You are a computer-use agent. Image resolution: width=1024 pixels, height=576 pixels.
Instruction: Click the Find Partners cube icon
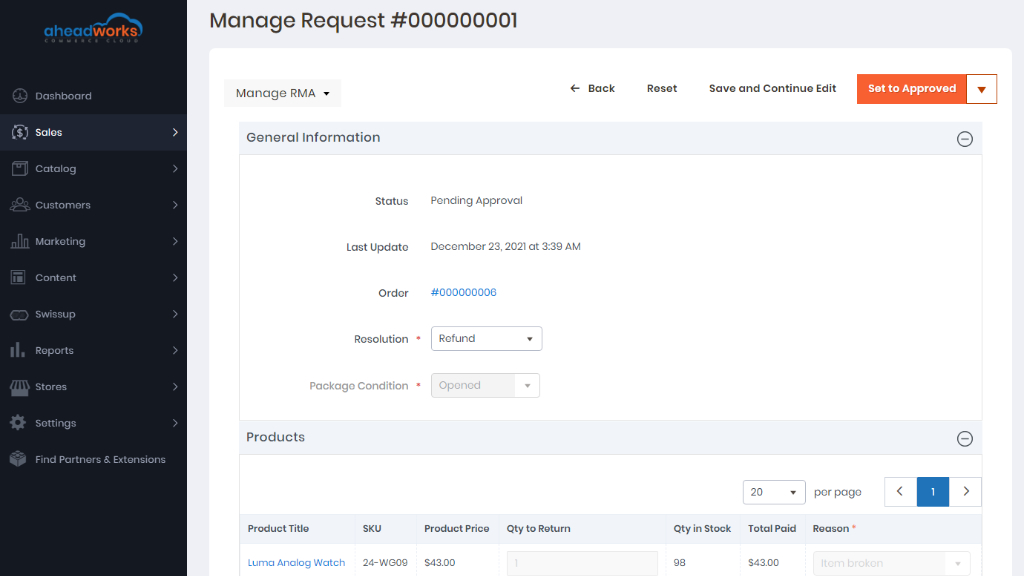pos(18,459)
